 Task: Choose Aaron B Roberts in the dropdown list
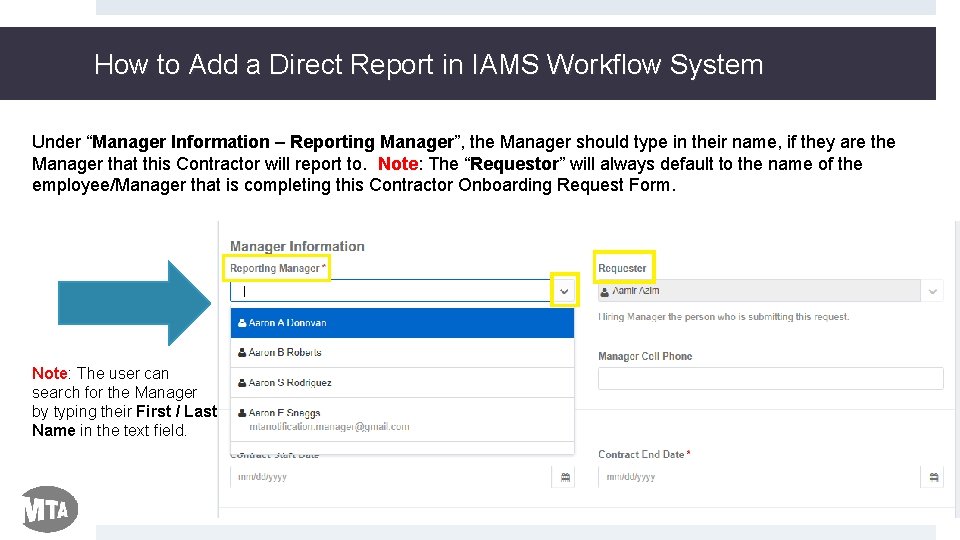402,353
